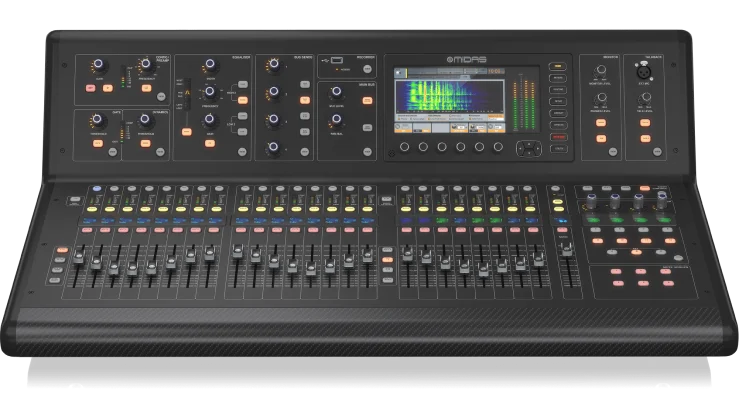The height and width of the screenshot is (400, 739).
Task: Open the Meters screen button
Action: tap(558, 78)
